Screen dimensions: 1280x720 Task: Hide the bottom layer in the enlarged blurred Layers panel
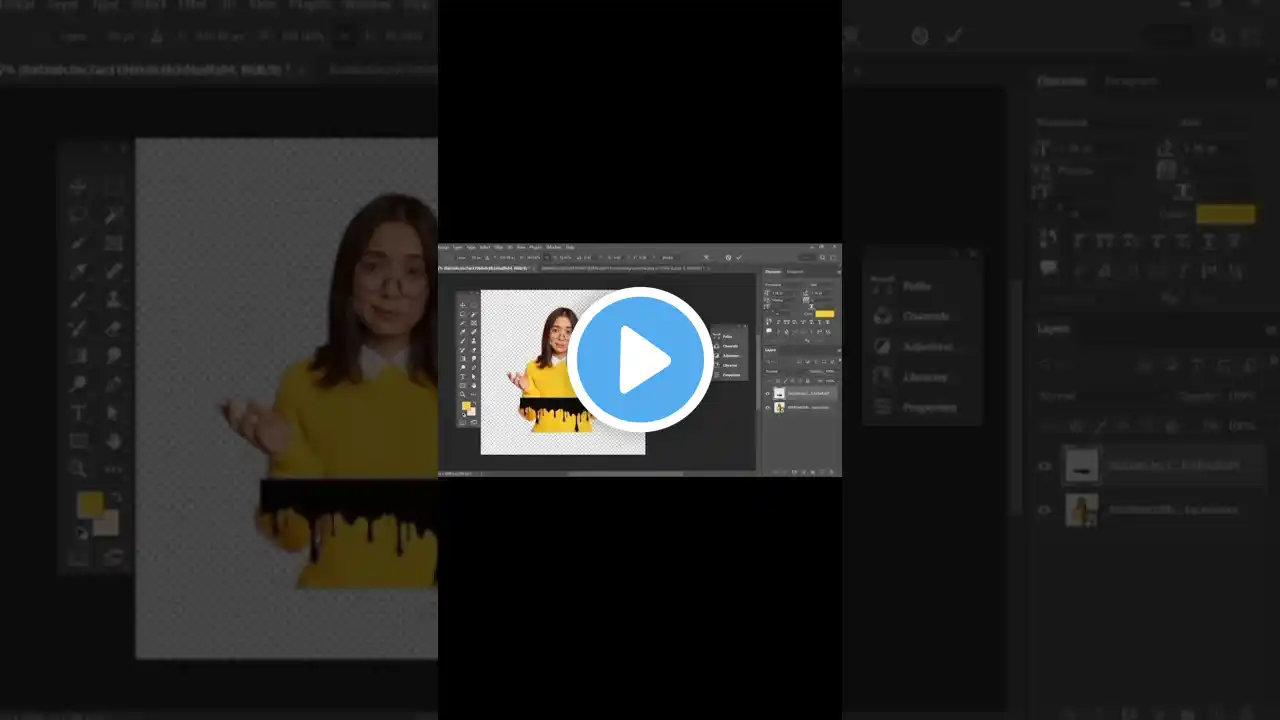coord(1045,510)
